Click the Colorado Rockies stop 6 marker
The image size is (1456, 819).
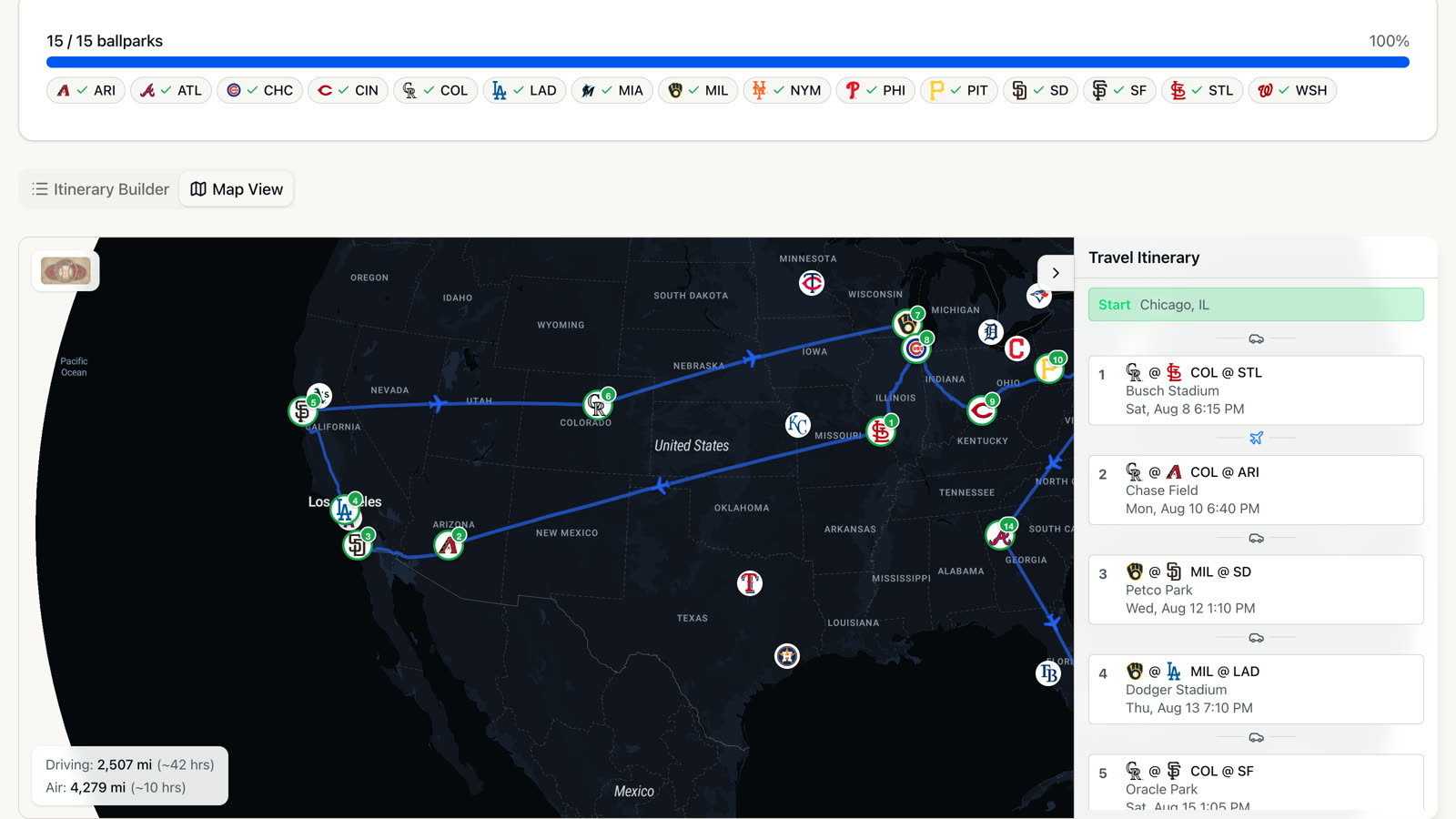pyautogui.click(x=598, y=404)
